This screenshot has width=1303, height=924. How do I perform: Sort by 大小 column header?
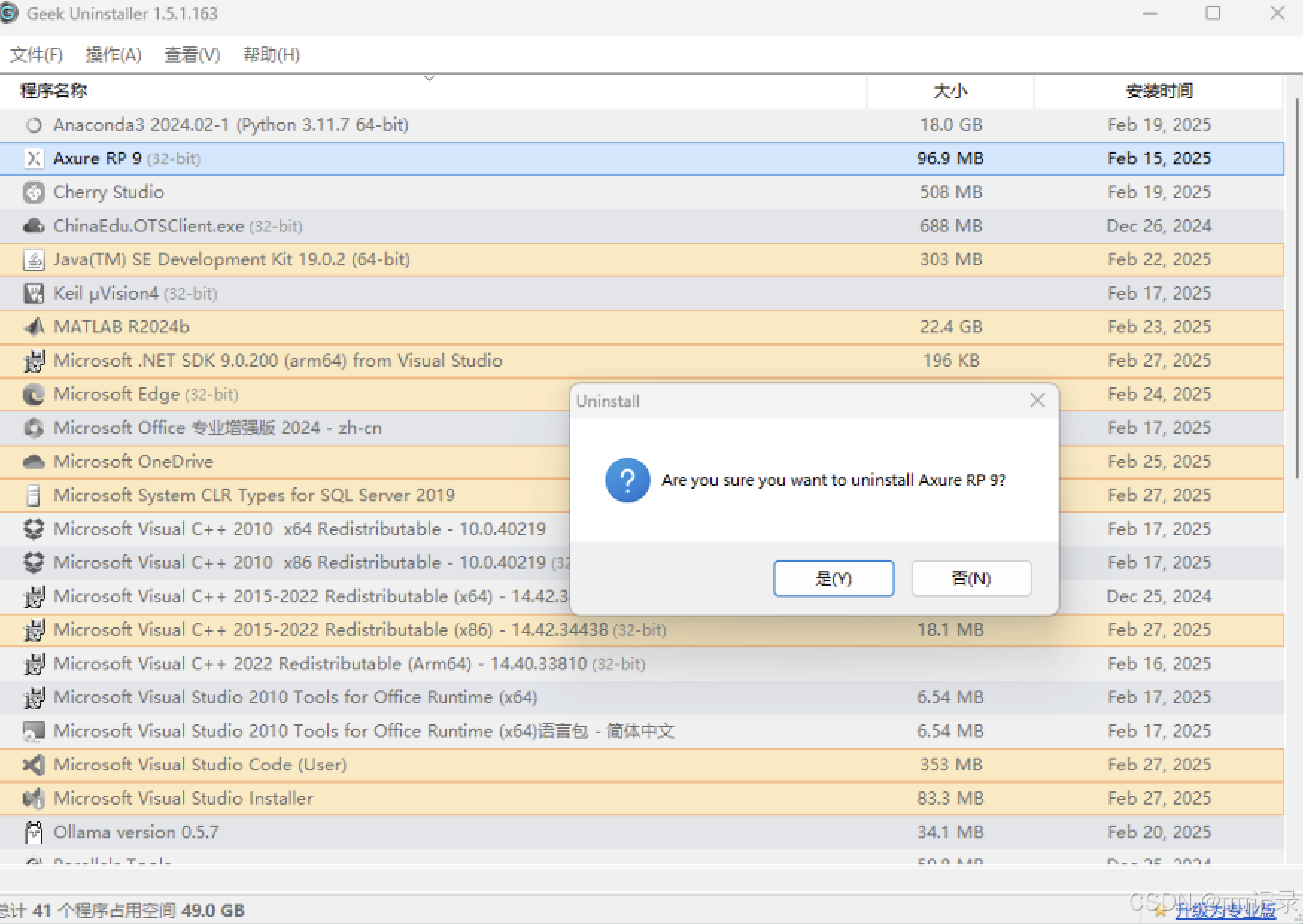point(951,91)
